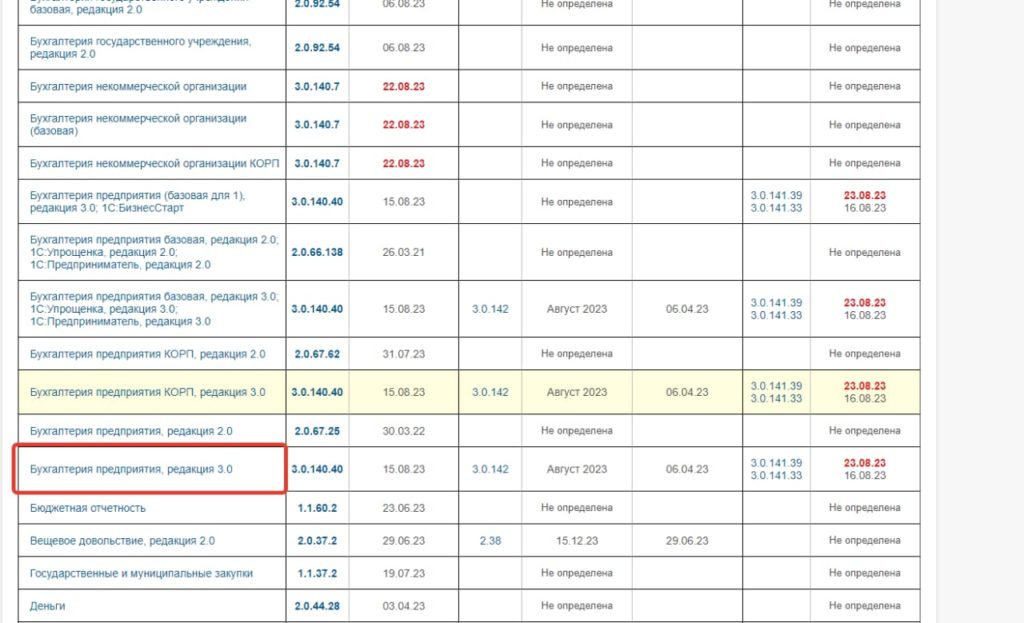The image size is (1024, 623).
Task: Select date 03.04.23 in Деньги row
Action: [404, 606]
